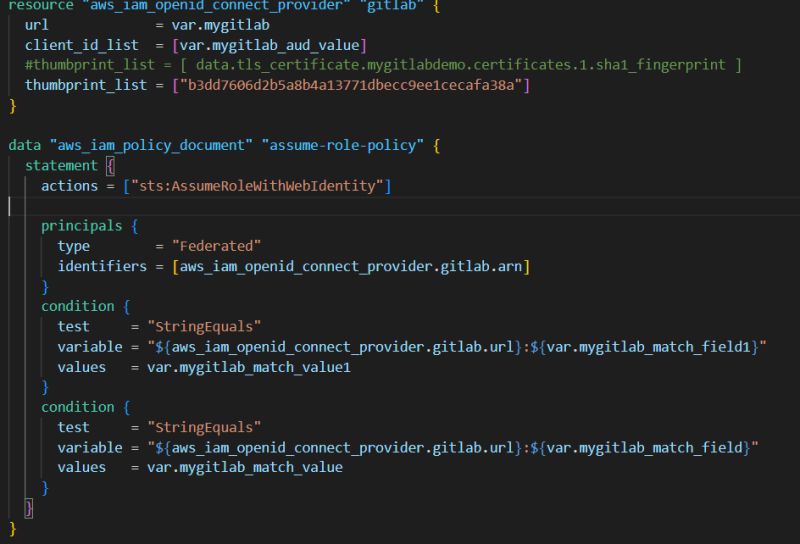Click the data keyword
This screenshot has width=800, height=544.
click(x=24, y=145)
